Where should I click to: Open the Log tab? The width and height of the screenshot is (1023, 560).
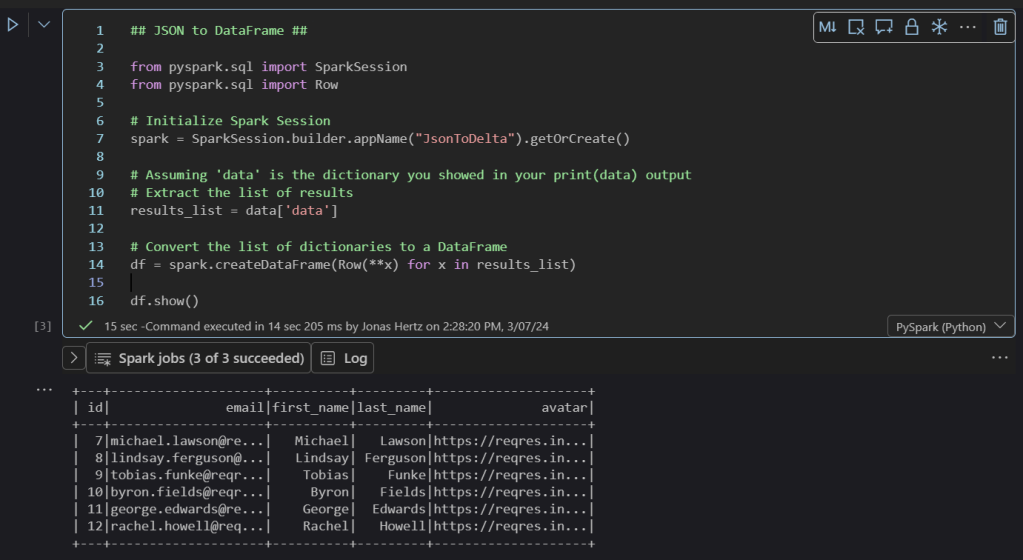(x=343, y=358)
